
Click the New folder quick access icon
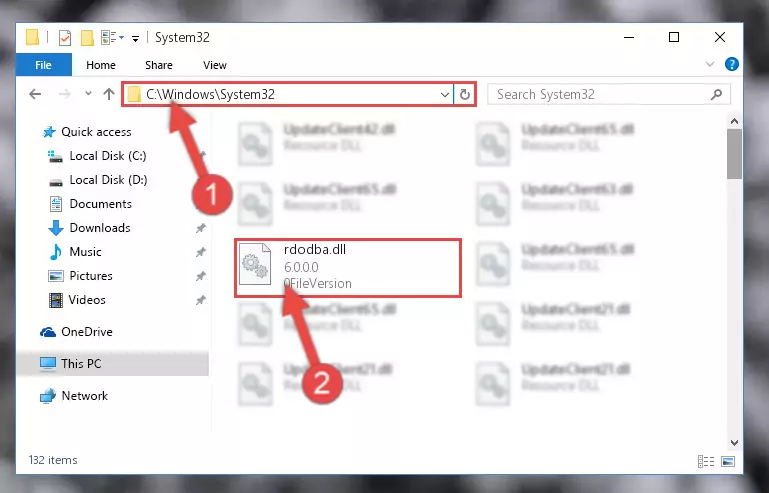click(x=87, y=38)
